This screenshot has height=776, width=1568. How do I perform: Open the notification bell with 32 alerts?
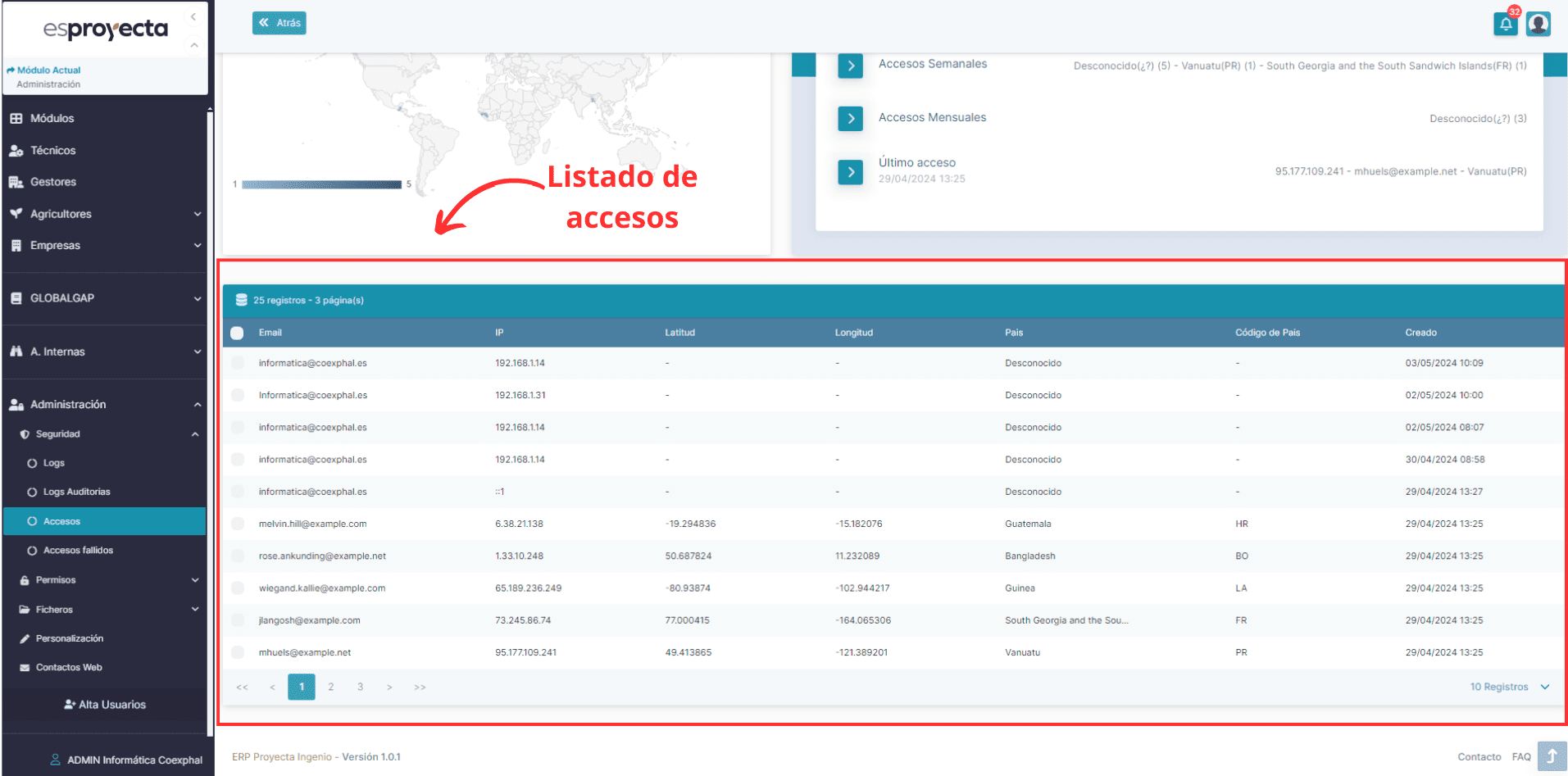click(1505, 24)
